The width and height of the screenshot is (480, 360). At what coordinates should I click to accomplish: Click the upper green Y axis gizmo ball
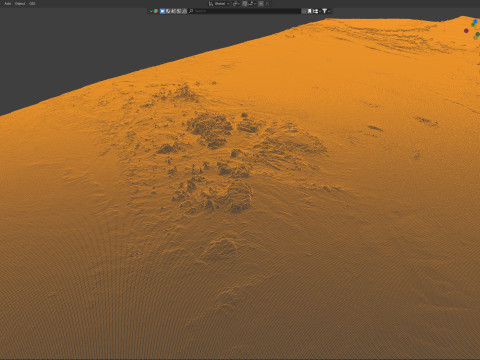(x=473, y=25)
